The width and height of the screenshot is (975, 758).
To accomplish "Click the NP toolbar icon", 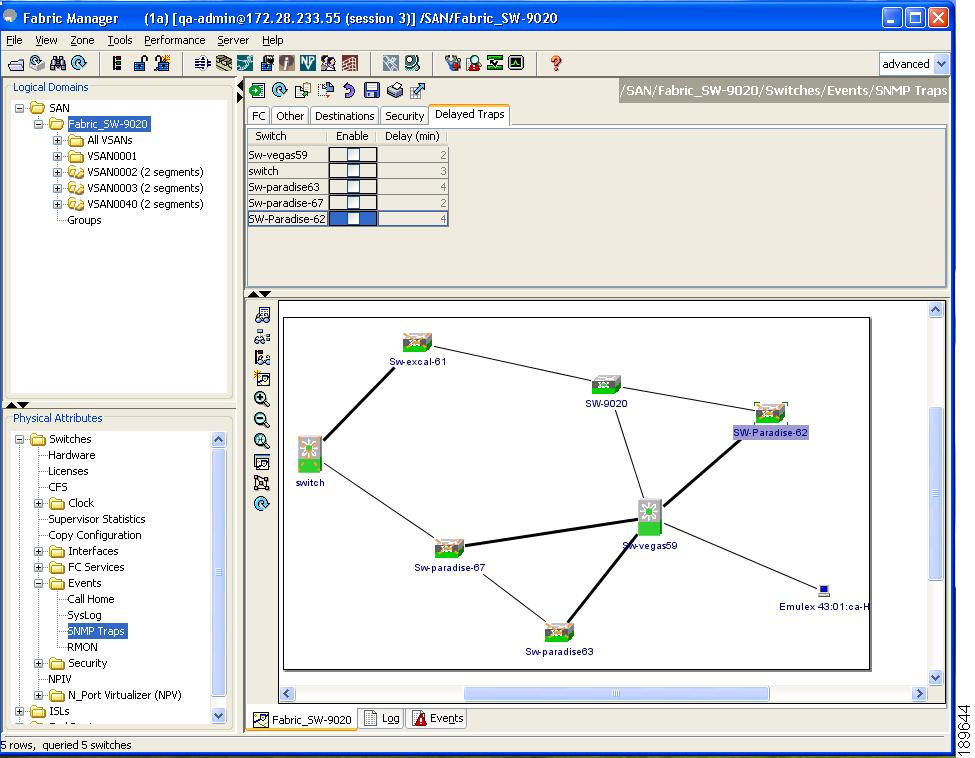I will [307, 63].
